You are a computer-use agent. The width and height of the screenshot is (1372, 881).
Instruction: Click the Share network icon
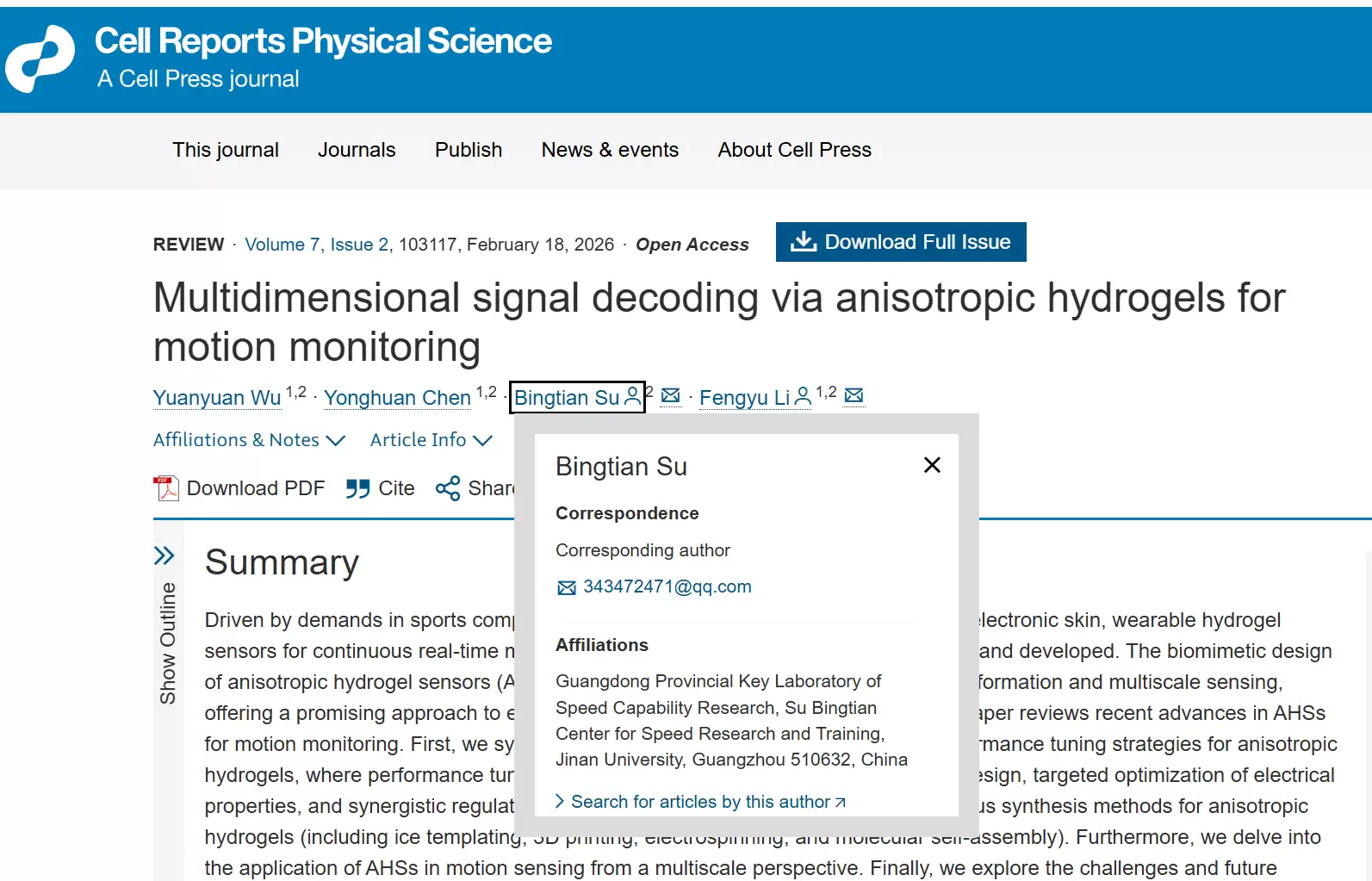(448, 489)
